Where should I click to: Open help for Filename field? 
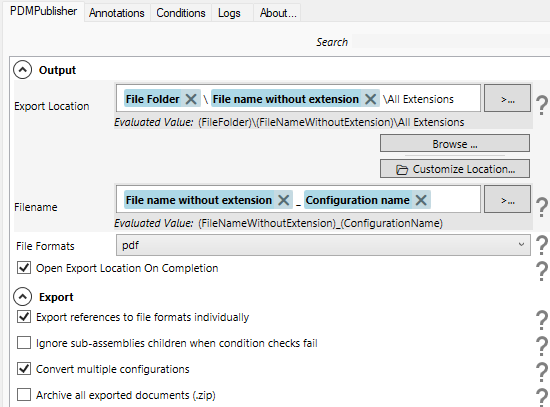tap(542, 207)
